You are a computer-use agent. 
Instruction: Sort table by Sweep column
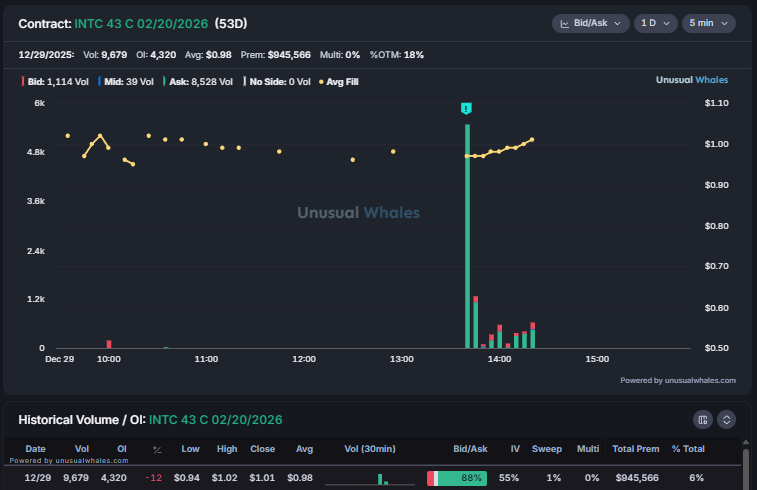click(x=547, y=449)
